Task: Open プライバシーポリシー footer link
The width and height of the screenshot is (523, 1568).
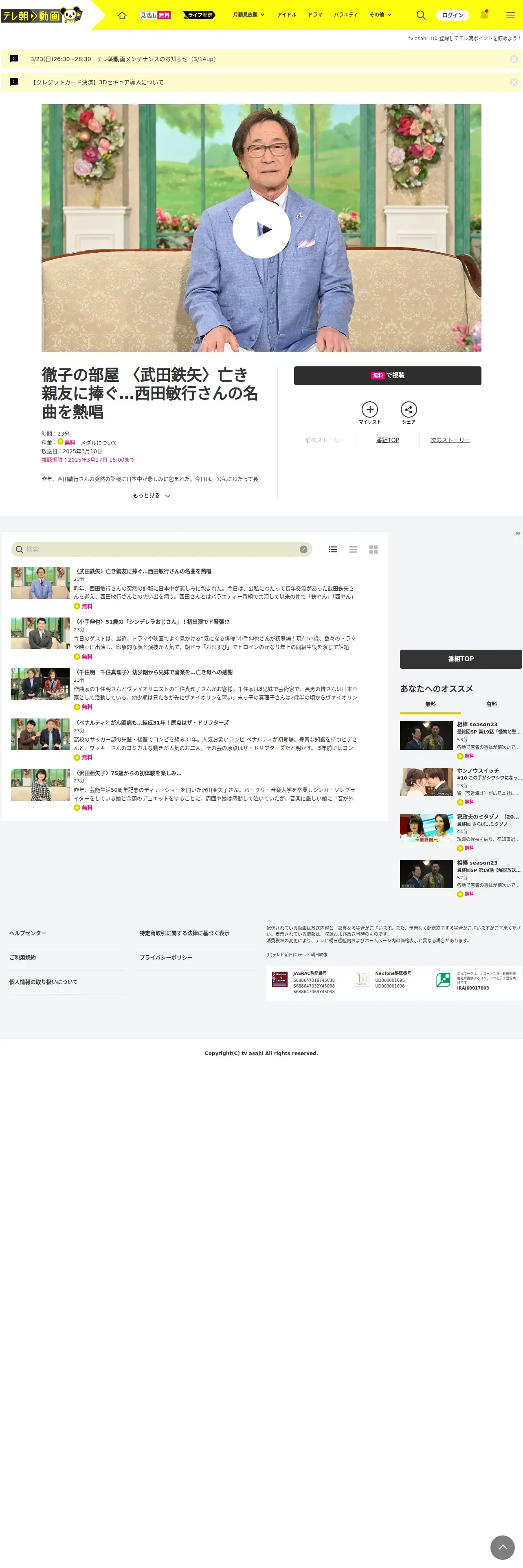Action: [x=166, y=957]
